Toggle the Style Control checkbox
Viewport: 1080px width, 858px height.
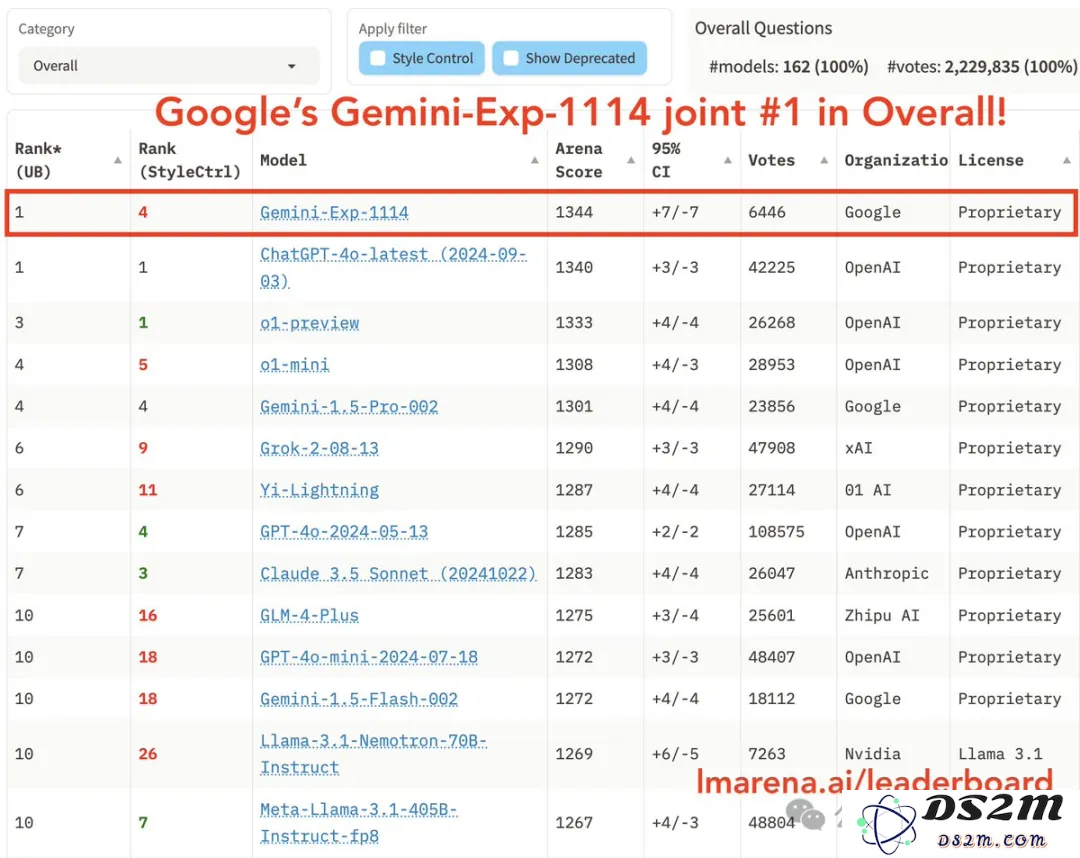pyautogui.click(x=377, y=59)
